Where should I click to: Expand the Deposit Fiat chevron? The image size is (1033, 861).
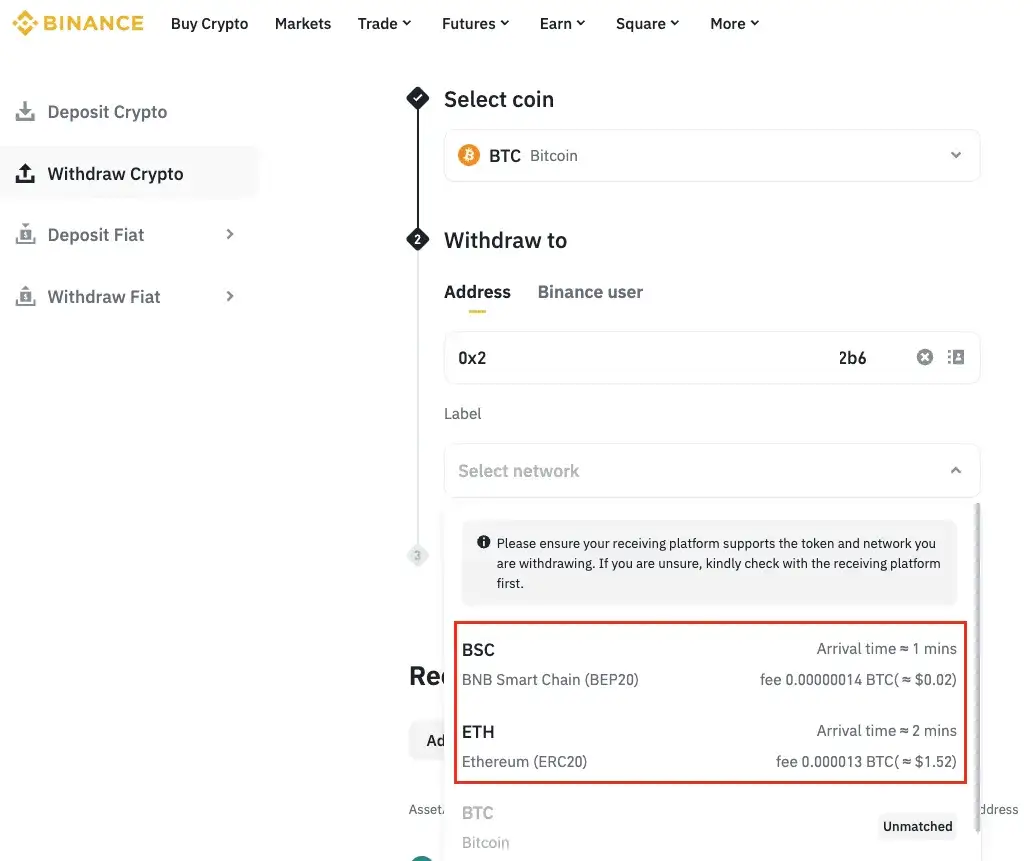click(229, 234)
